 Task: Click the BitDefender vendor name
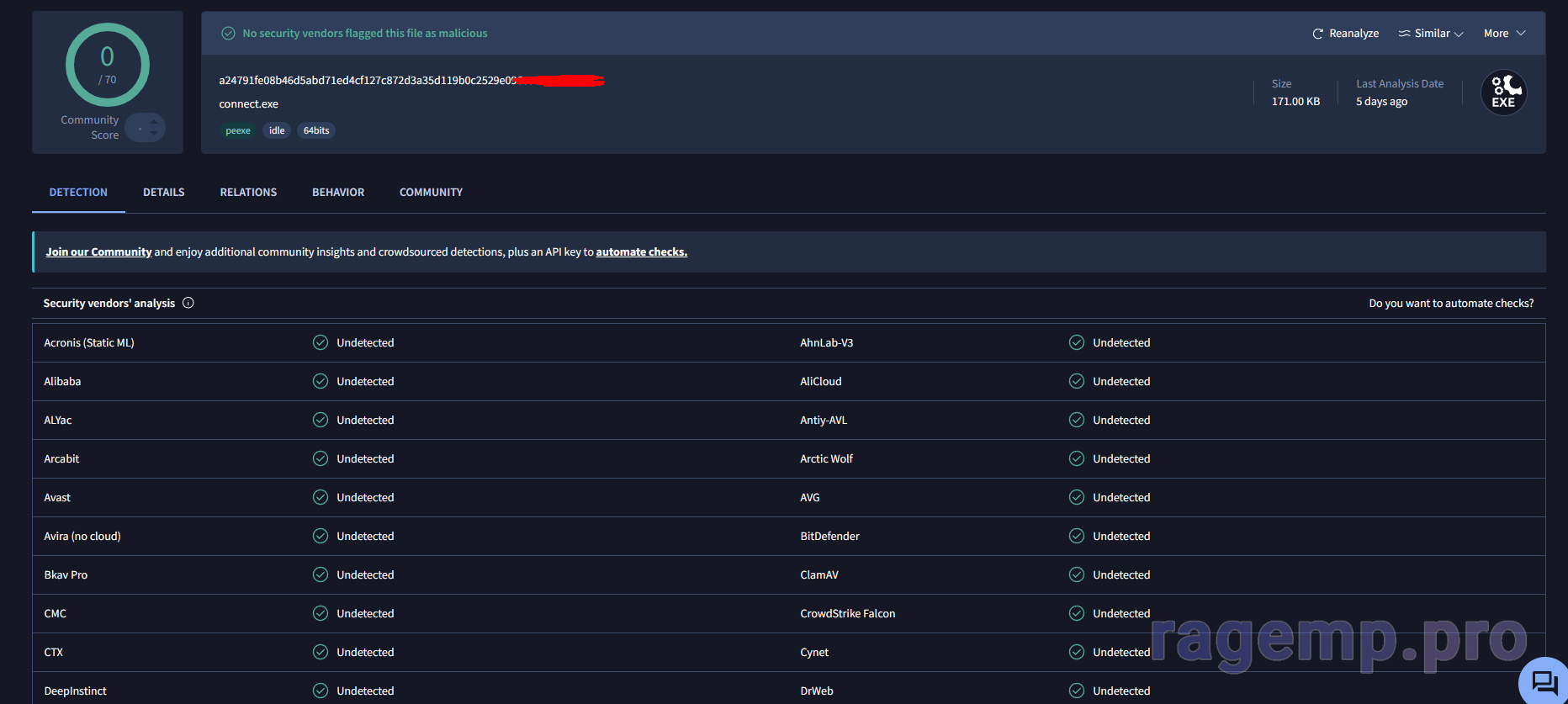tap(829, 537)
